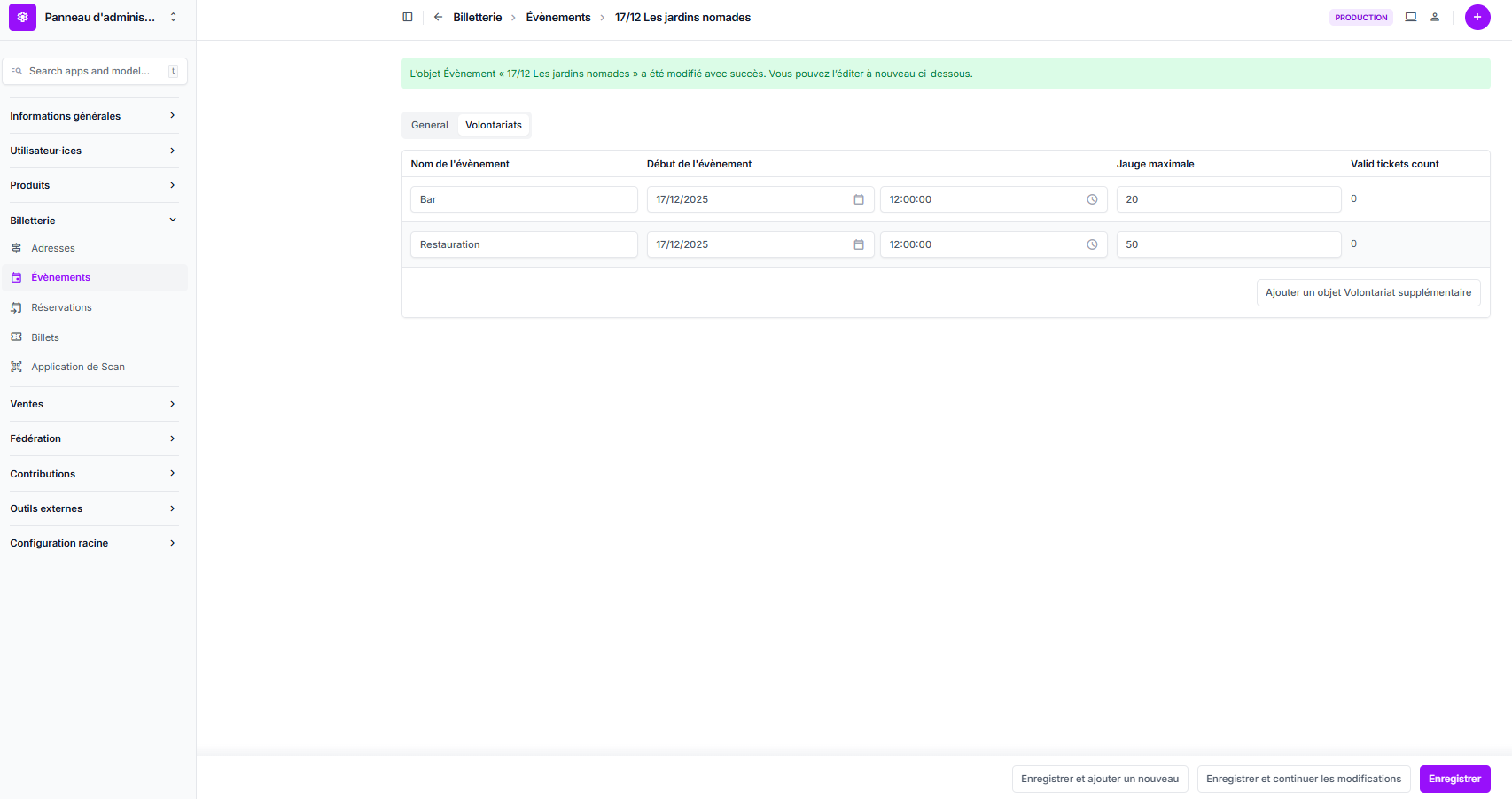Click the purple plus button
The width and height of the screenshot is (1512, 799).
pyautogui.click(x=1477, y=17)
